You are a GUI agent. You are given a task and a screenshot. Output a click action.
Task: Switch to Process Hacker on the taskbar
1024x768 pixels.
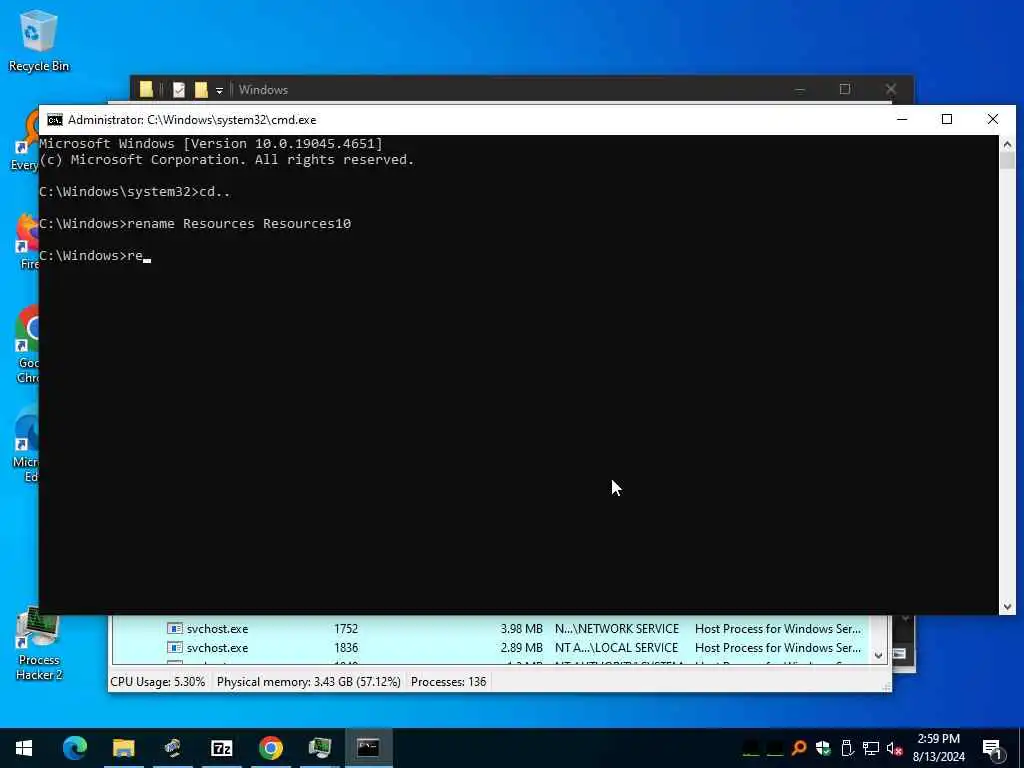(319, 748)
